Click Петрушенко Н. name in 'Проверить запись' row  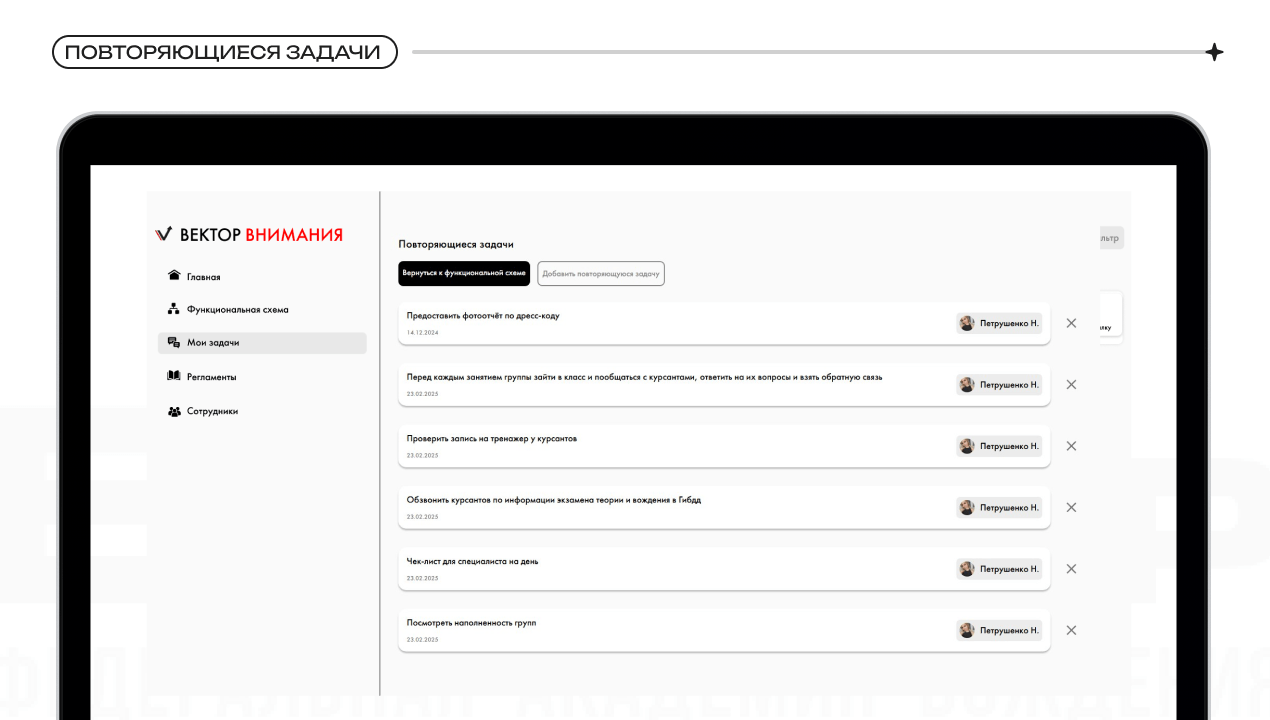(x=1009, y=446)
